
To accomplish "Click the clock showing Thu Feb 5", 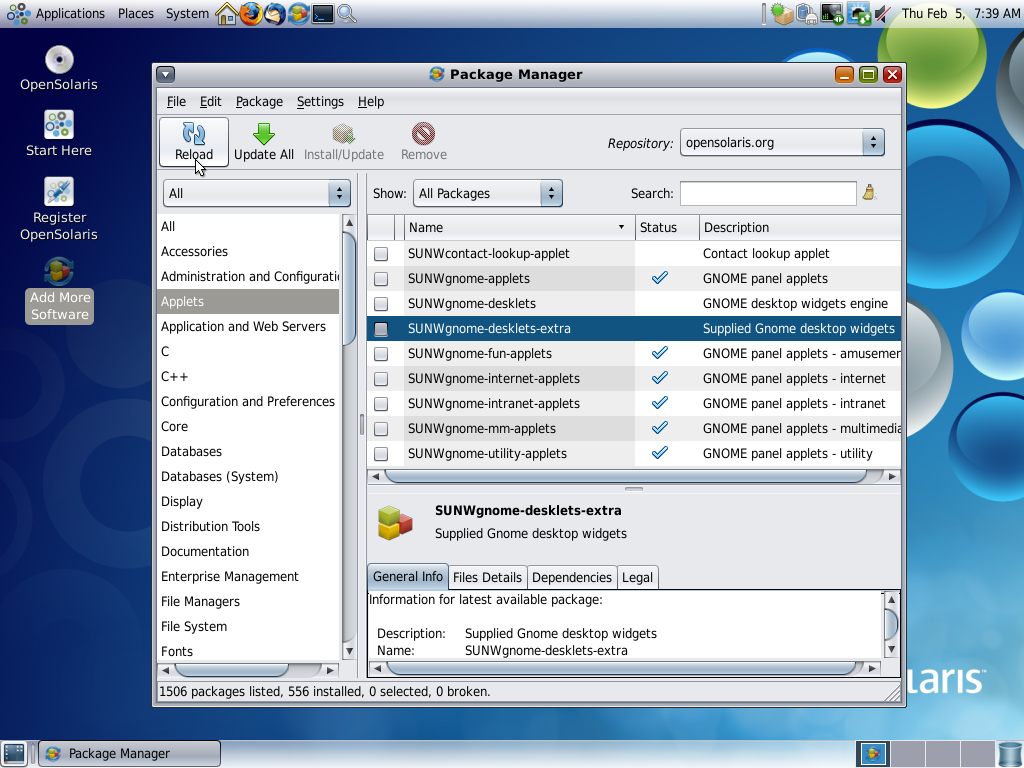I will click(960, 14).
